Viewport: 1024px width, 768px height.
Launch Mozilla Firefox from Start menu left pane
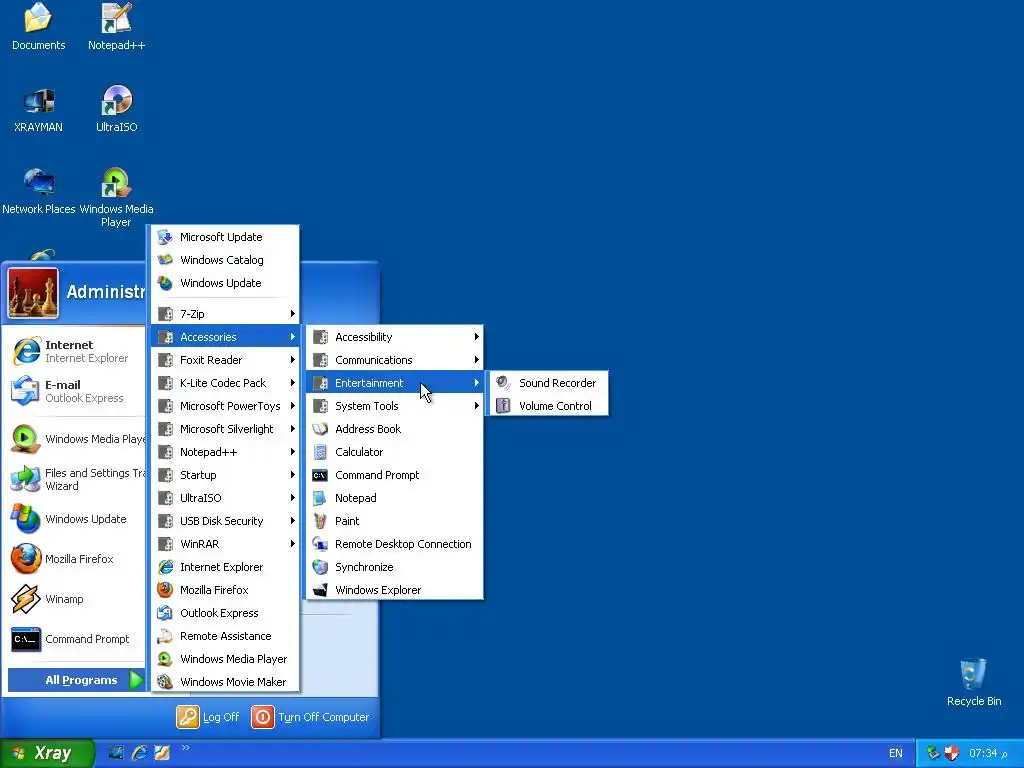pyautogui.click(x=76, y=559)
